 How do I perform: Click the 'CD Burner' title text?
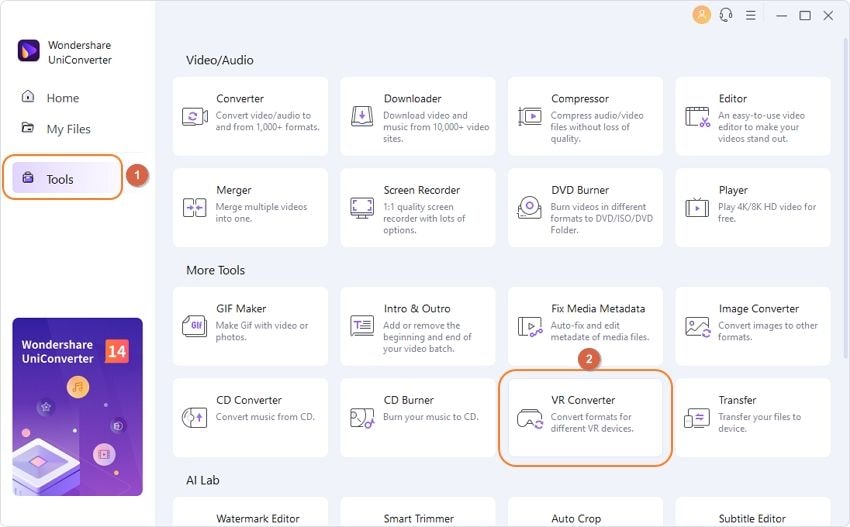(409, 400)
